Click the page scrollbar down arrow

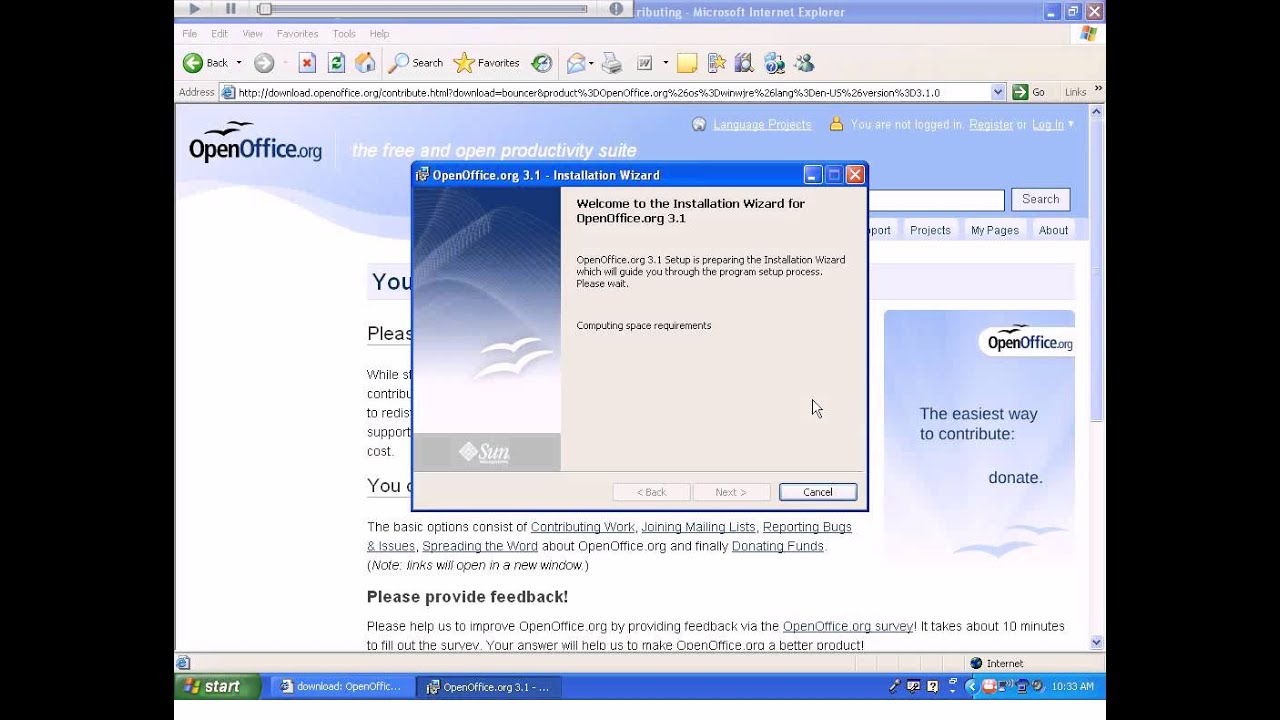[1096, 643]
